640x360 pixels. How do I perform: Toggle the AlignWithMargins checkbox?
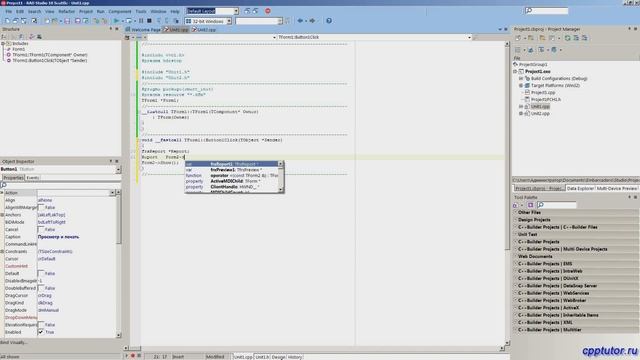click(41, 207)
